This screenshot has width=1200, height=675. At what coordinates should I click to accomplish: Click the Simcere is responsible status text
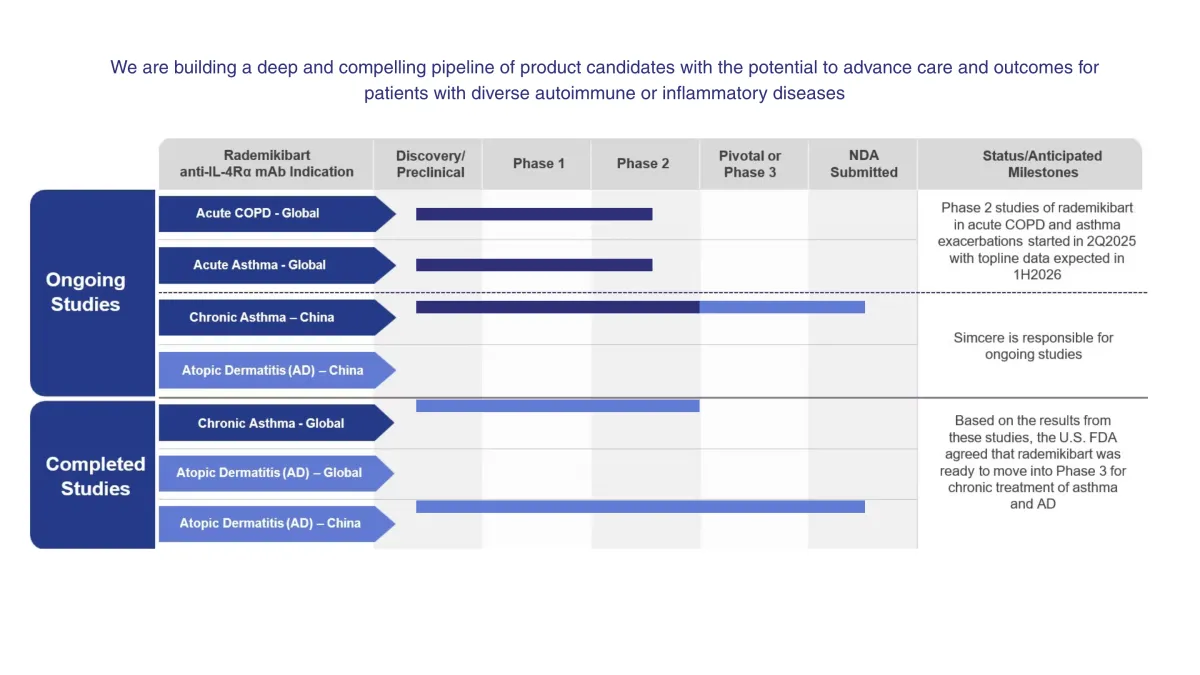click(x=1033, y=346)
